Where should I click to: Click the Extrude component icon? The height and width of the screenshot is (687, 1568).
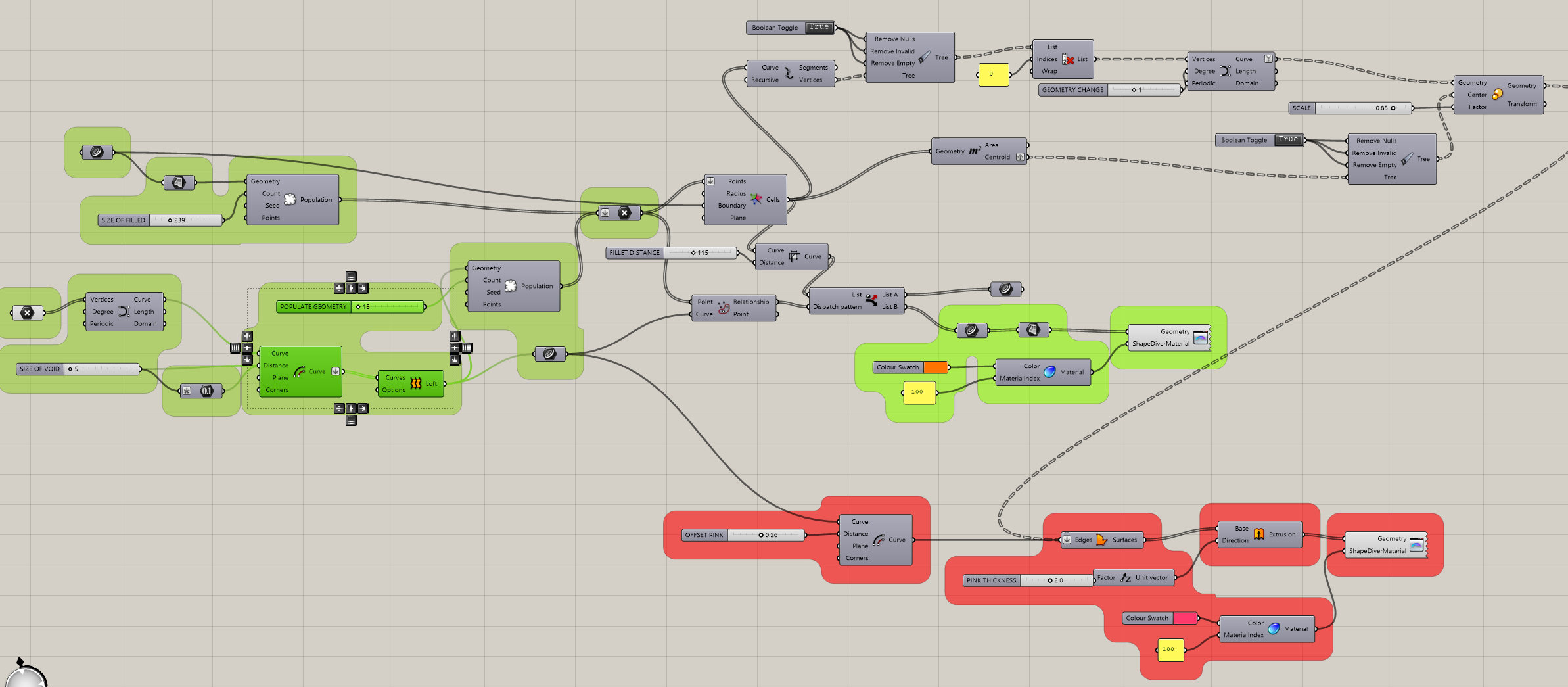(1258, 534)
